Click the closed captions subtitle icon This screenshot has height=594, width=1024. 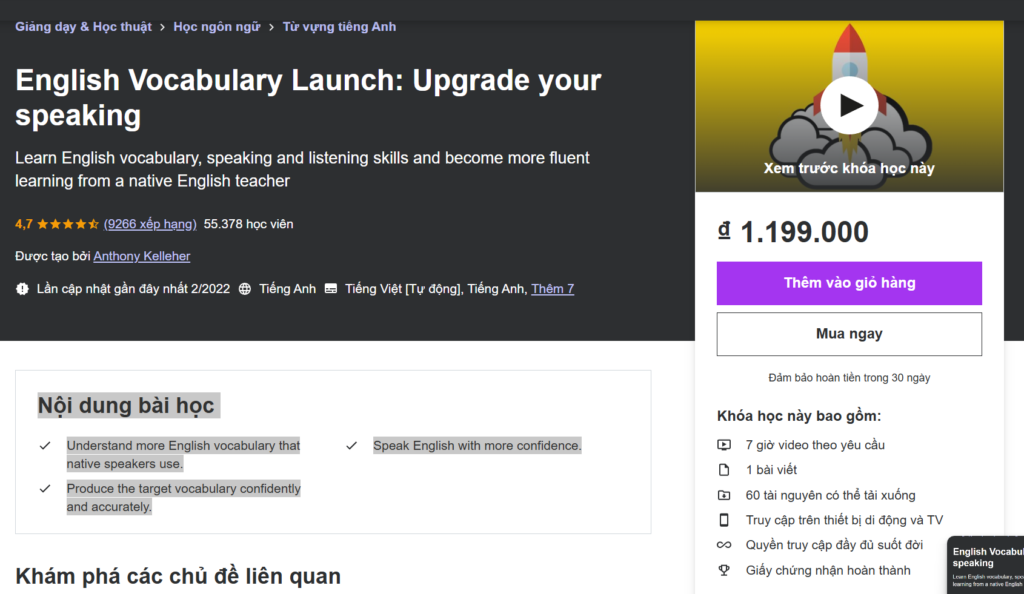(x=331, y=289)
